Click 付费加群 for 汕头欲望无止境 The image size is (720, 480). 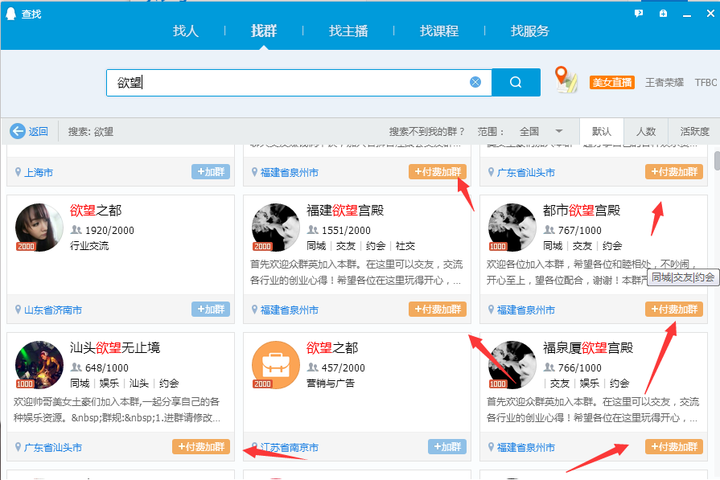(x=201, y=446)
